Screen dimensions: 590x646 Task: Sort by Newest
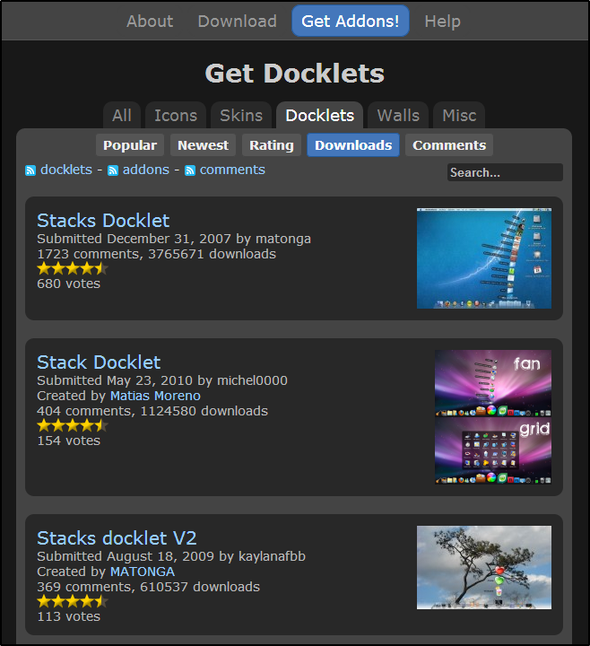click(203, 145)
